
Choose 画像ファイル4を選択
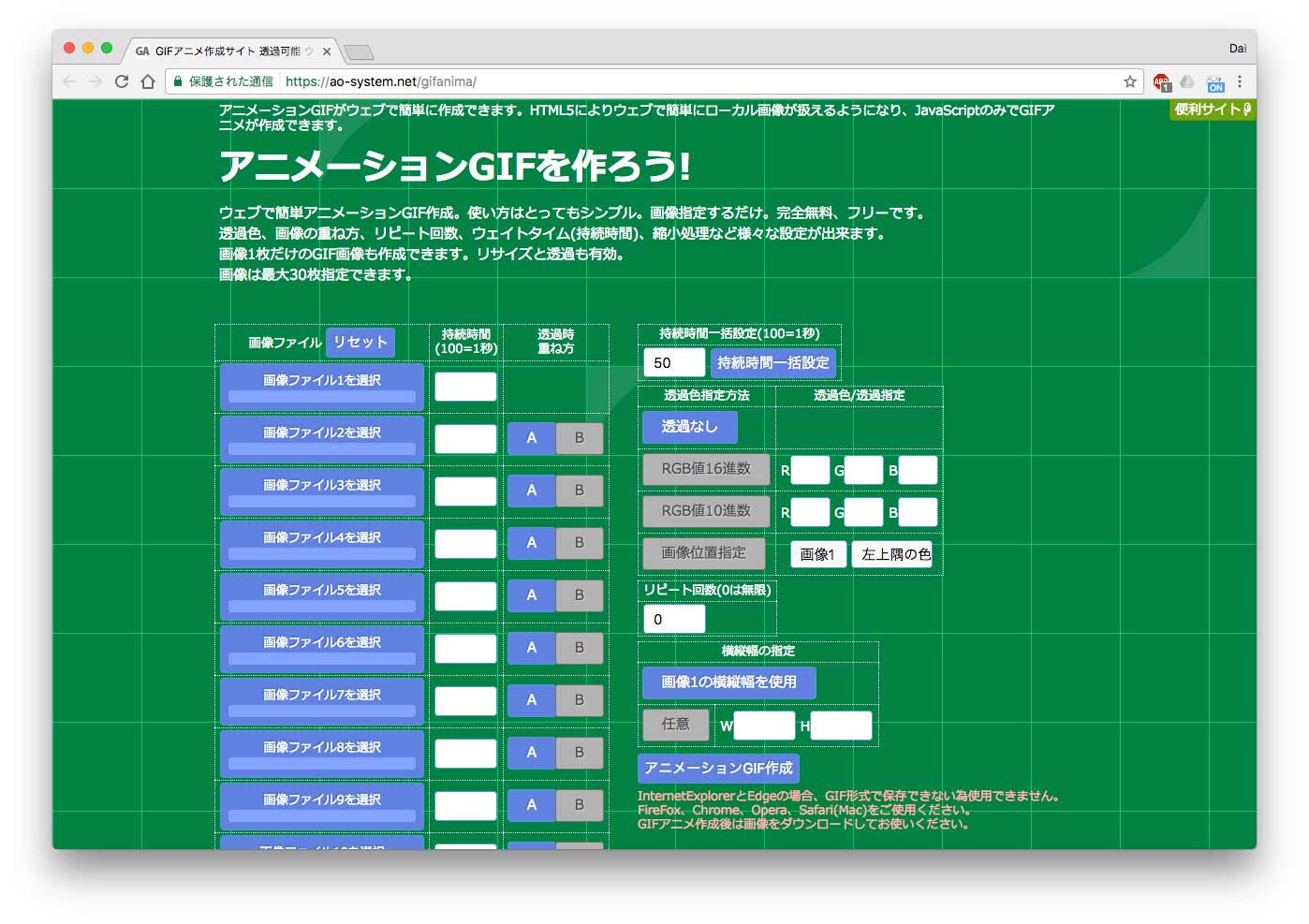(x=322, y=545)
